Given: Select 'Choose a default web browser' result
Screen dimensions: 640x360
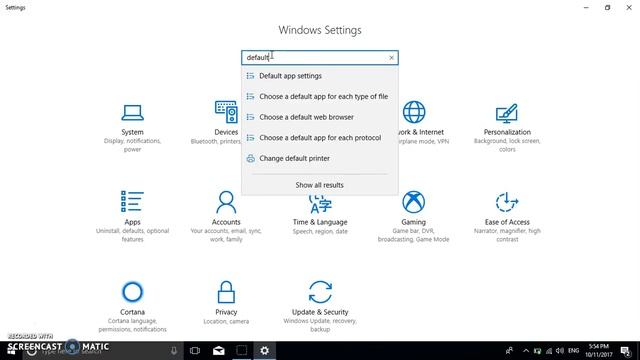Looking at the screenshot, I should point(320,117).
